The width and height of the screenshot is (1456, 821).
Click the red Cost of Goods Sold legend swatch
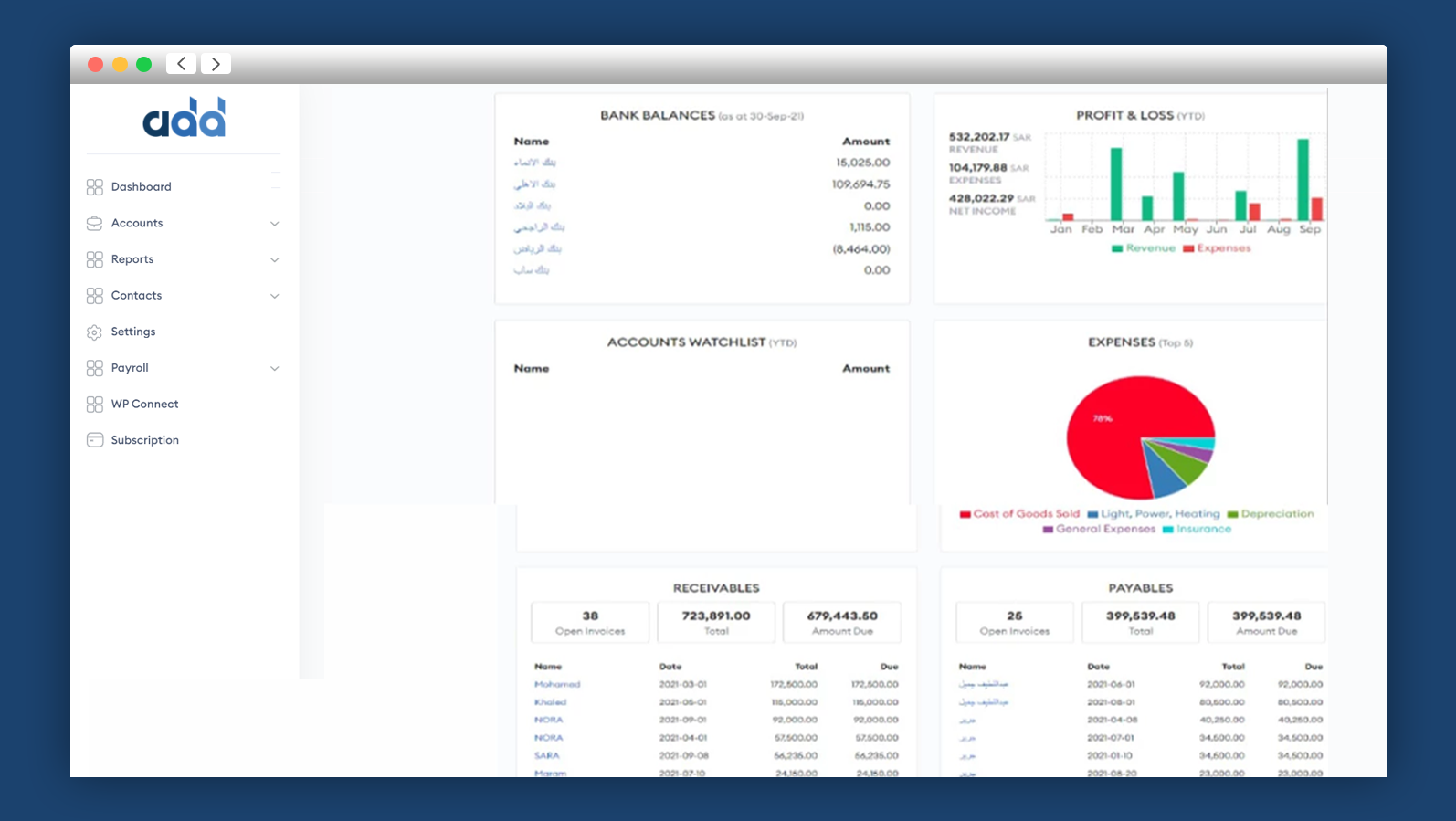pyautogui.click(x=965, y=514)
